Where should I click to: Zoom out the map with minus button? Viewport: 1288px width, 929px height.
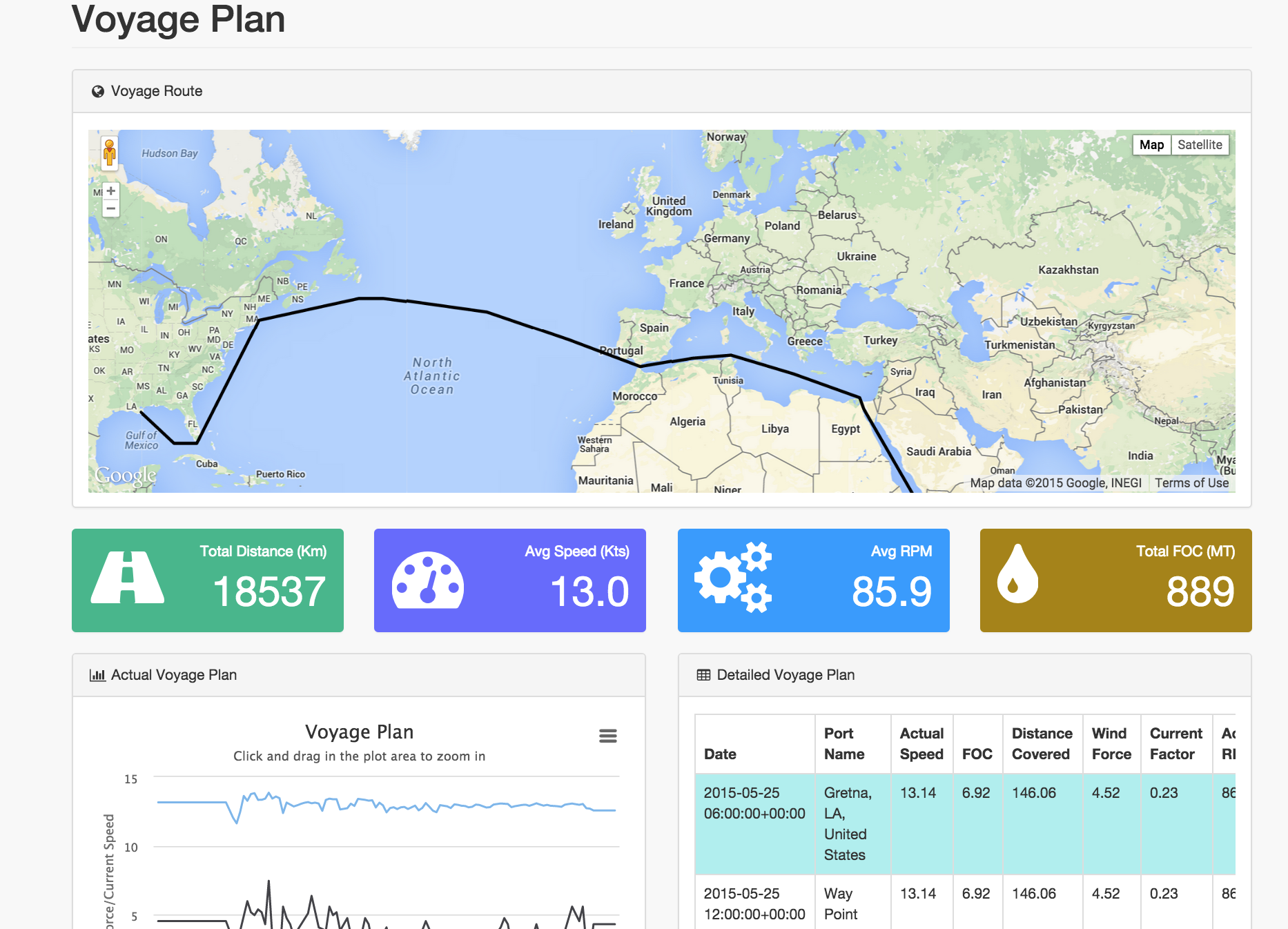click(110, 208)
